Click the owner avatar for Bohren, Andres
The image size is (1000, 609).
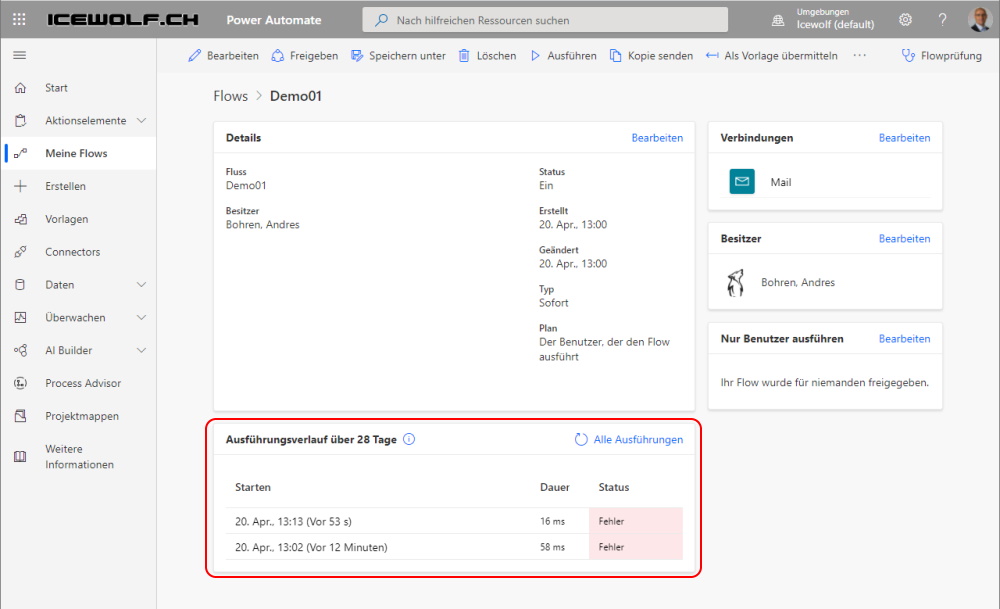pos(735,282)
